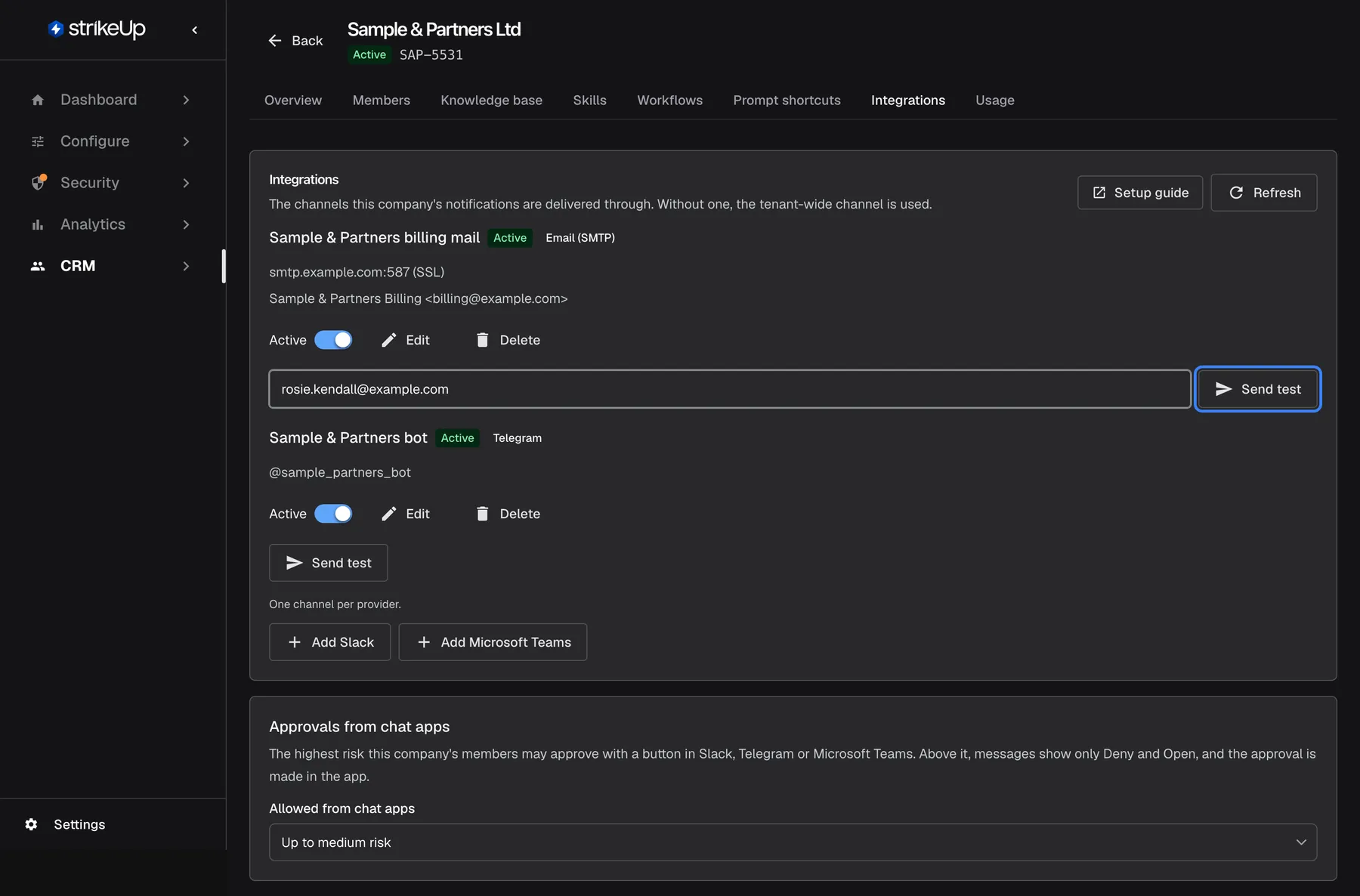Click the plus icon on Add Microsoft Teams
The width and height of the screenshot is (1360, 896).
click(424, 642)
